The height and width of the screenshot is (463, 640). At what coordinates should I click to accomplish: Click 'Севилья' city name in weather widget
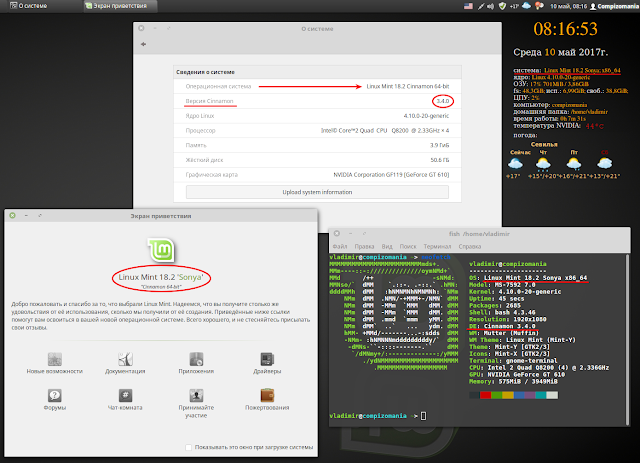544,145
